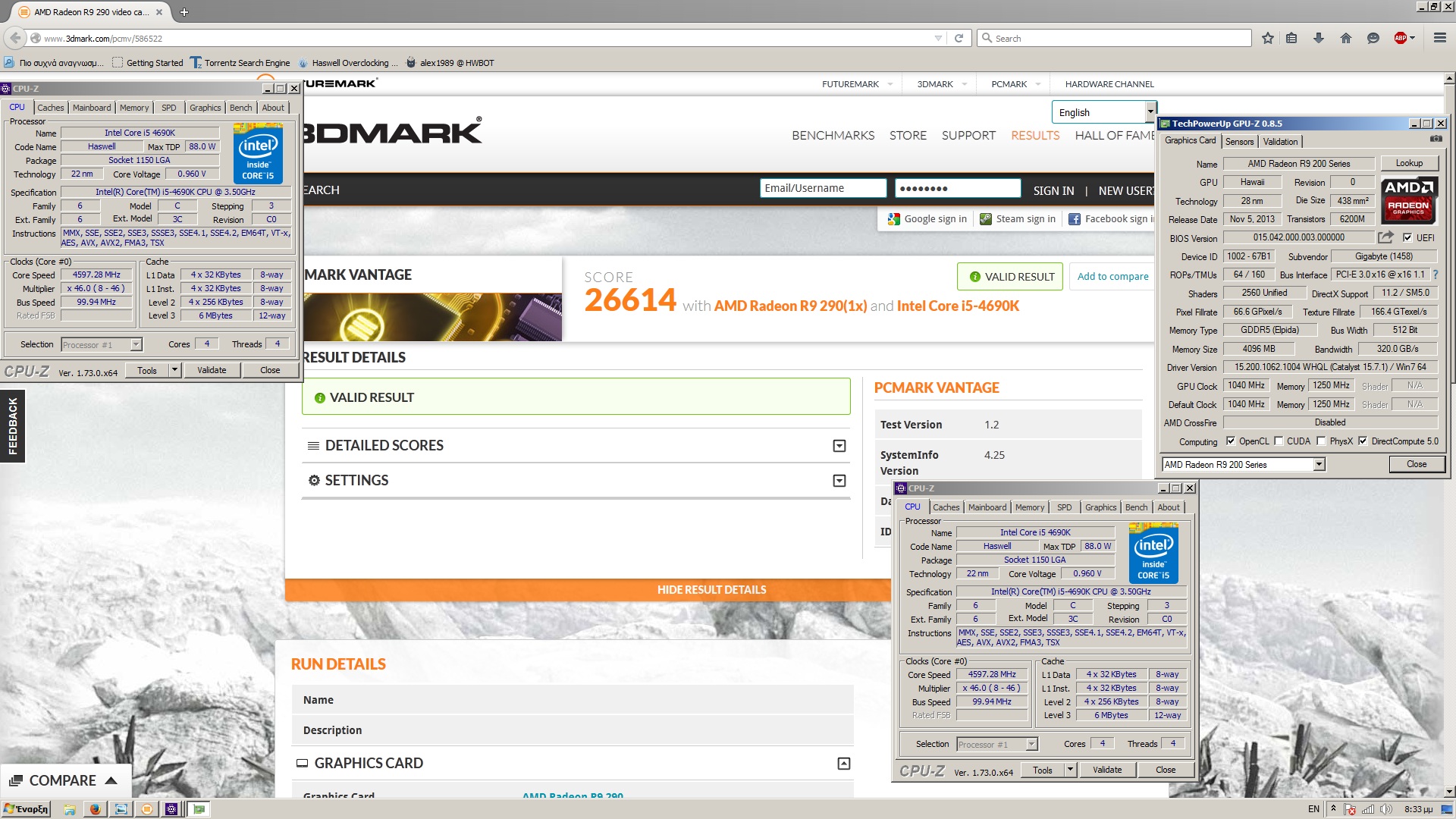Viewport: 1456px width, 819px height.
Task: Click the home icon in browser toolbar
Action: tap(1346, 38)
